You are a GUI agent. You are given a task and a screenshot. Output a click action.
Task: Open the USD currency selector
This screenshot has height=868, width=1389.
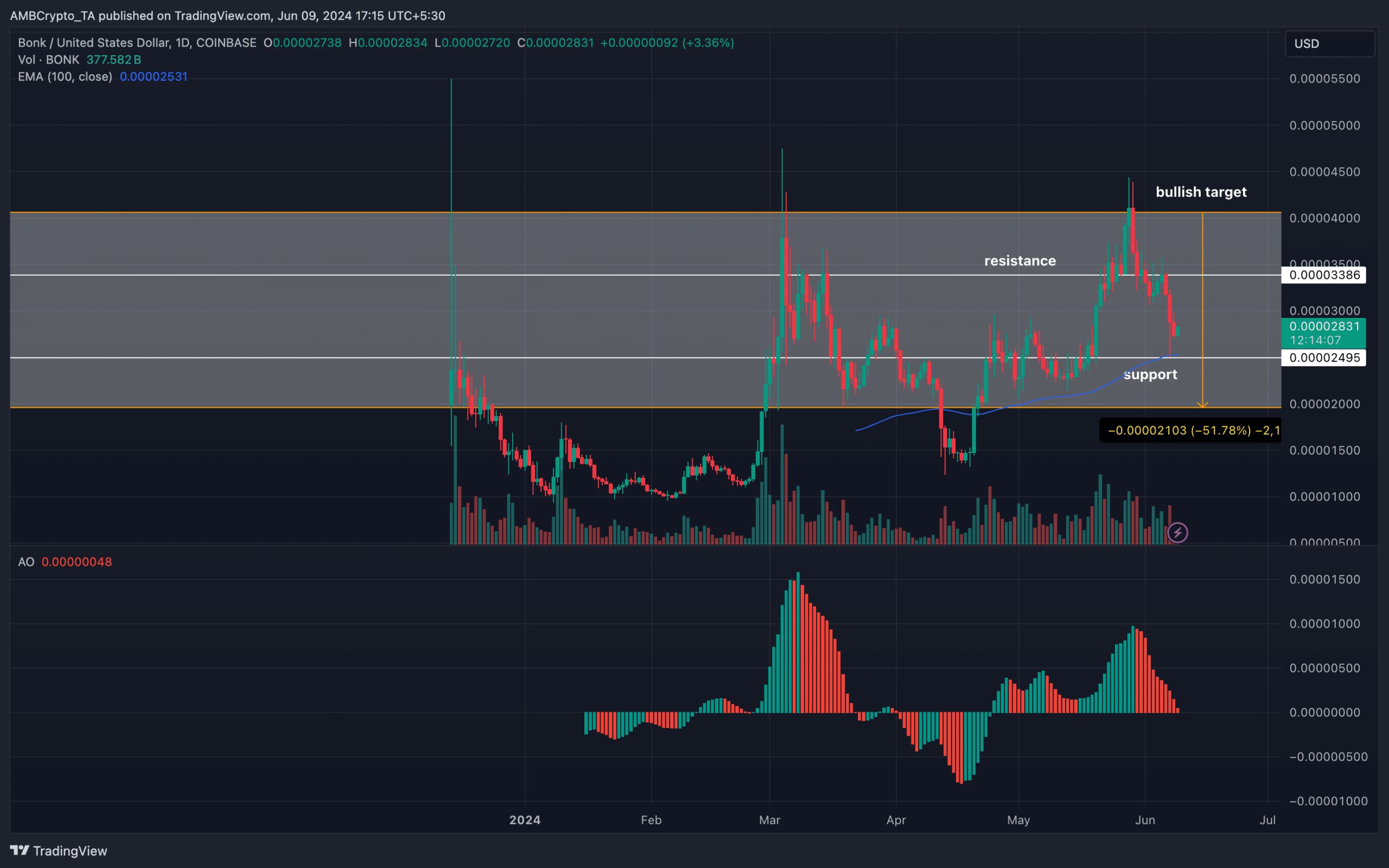[x=1329, y=43]
